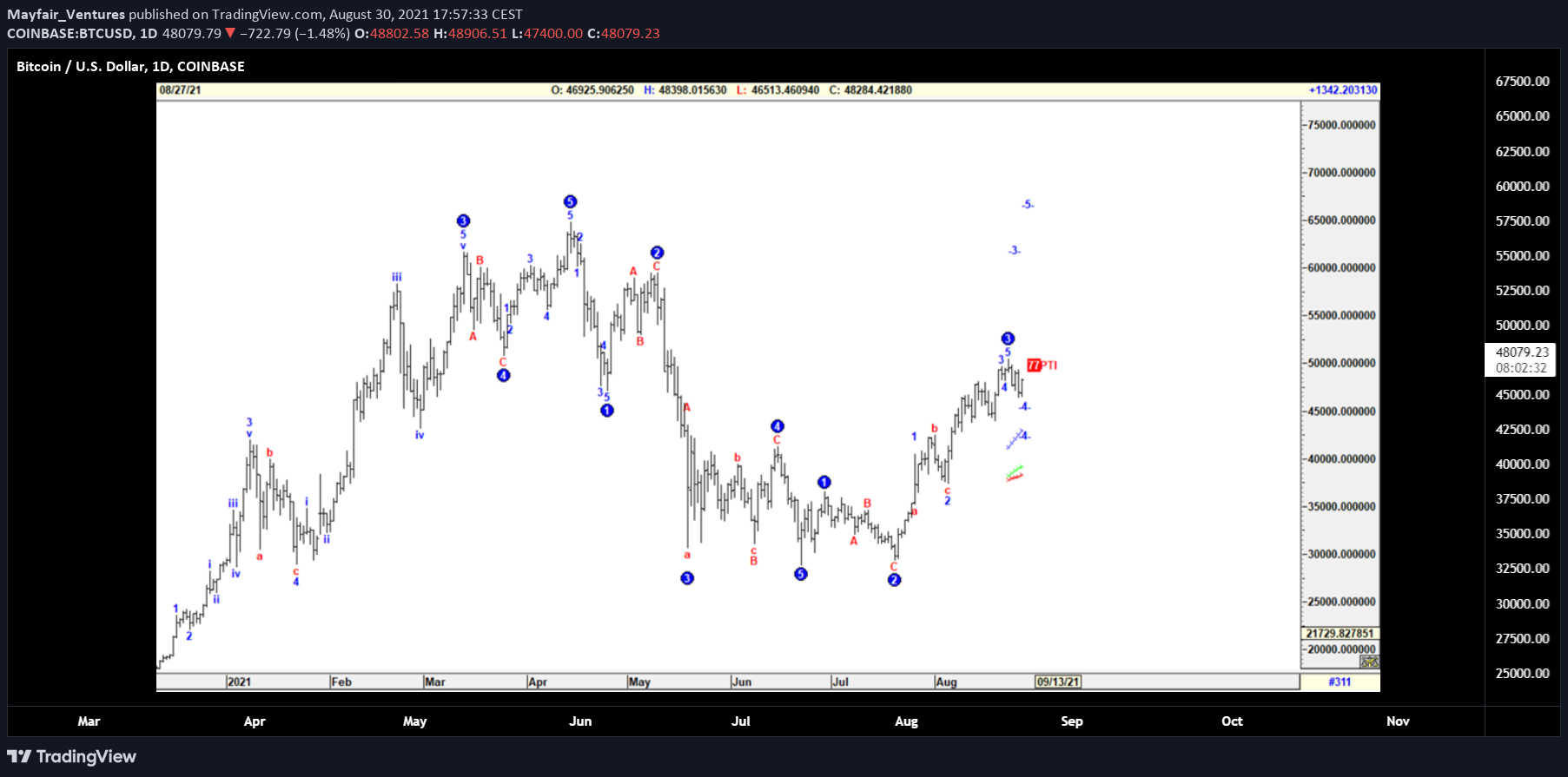
Task: Click the 75000.000000 embedded price scale label
Action: (x=1342, y=125)
